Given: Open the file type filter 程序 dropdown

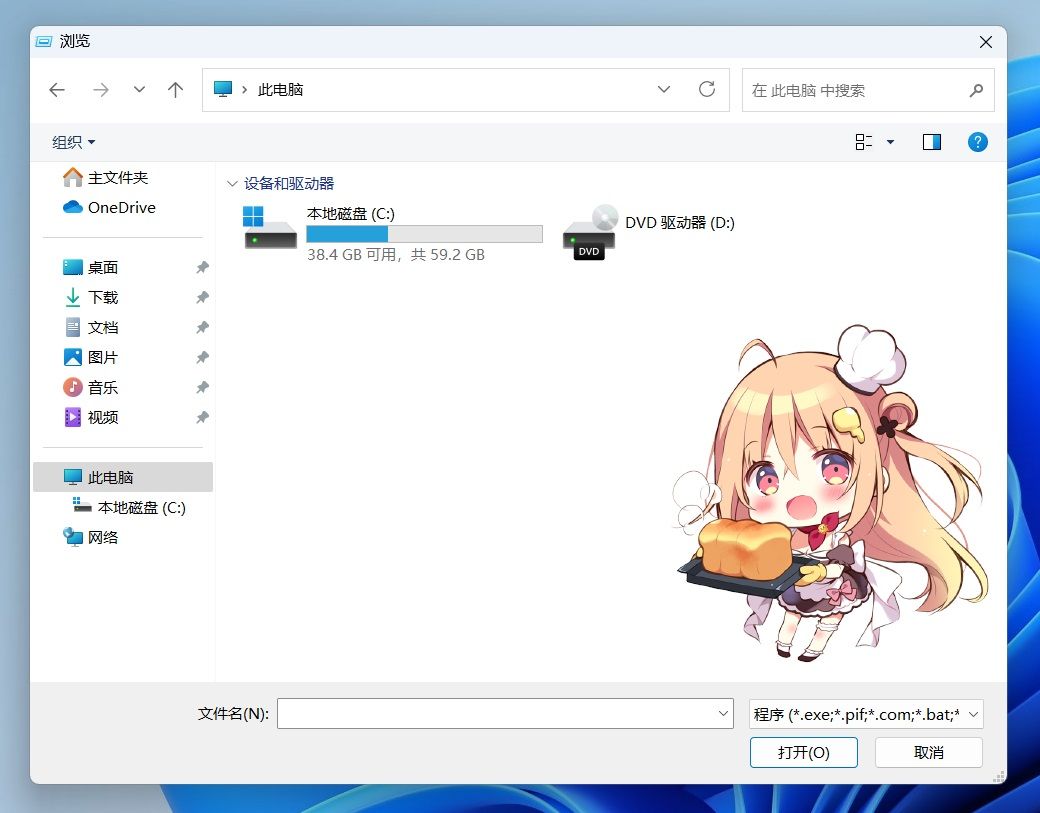Looking at the screenshot, I should (x=866, y=714).
